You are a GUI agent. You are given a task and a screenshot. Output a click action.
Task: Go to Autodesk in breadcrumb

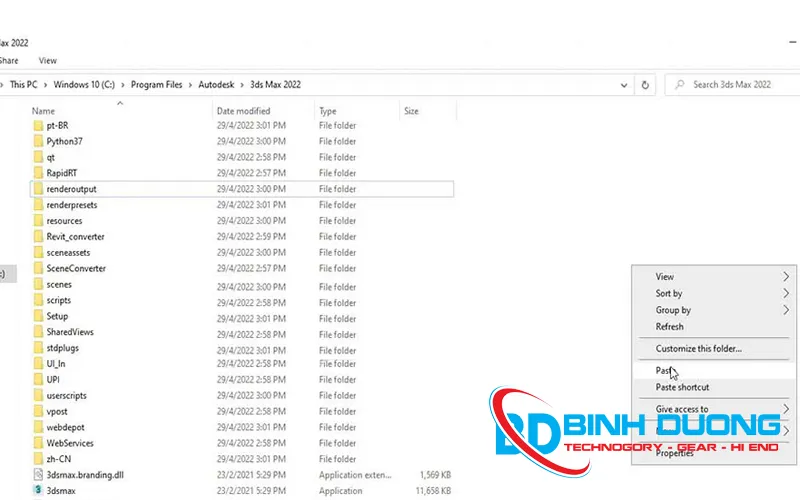pyautogui.click(x=216, y=85)
